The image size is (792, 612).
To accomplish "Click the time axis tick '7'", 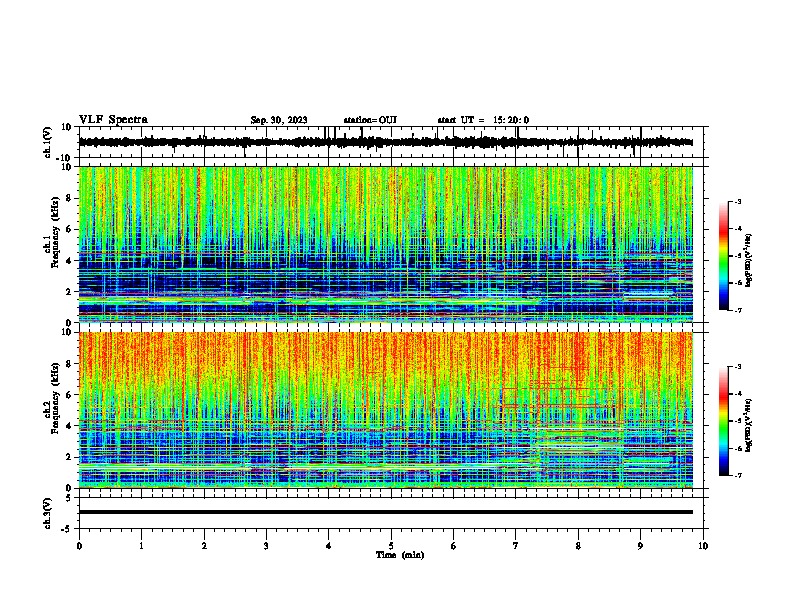I will pos(516,546).
